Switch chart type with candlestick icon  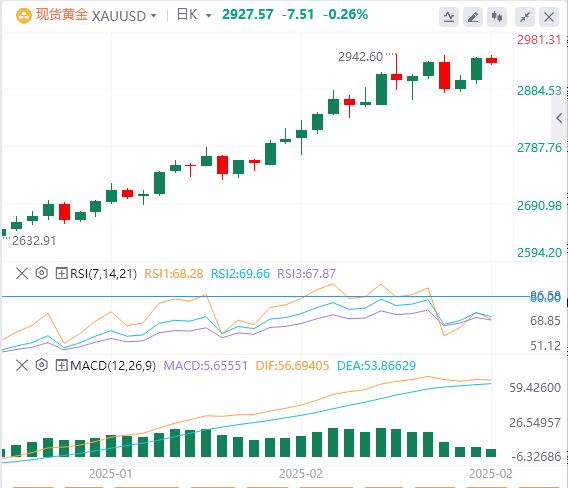[x=497, y=17]
